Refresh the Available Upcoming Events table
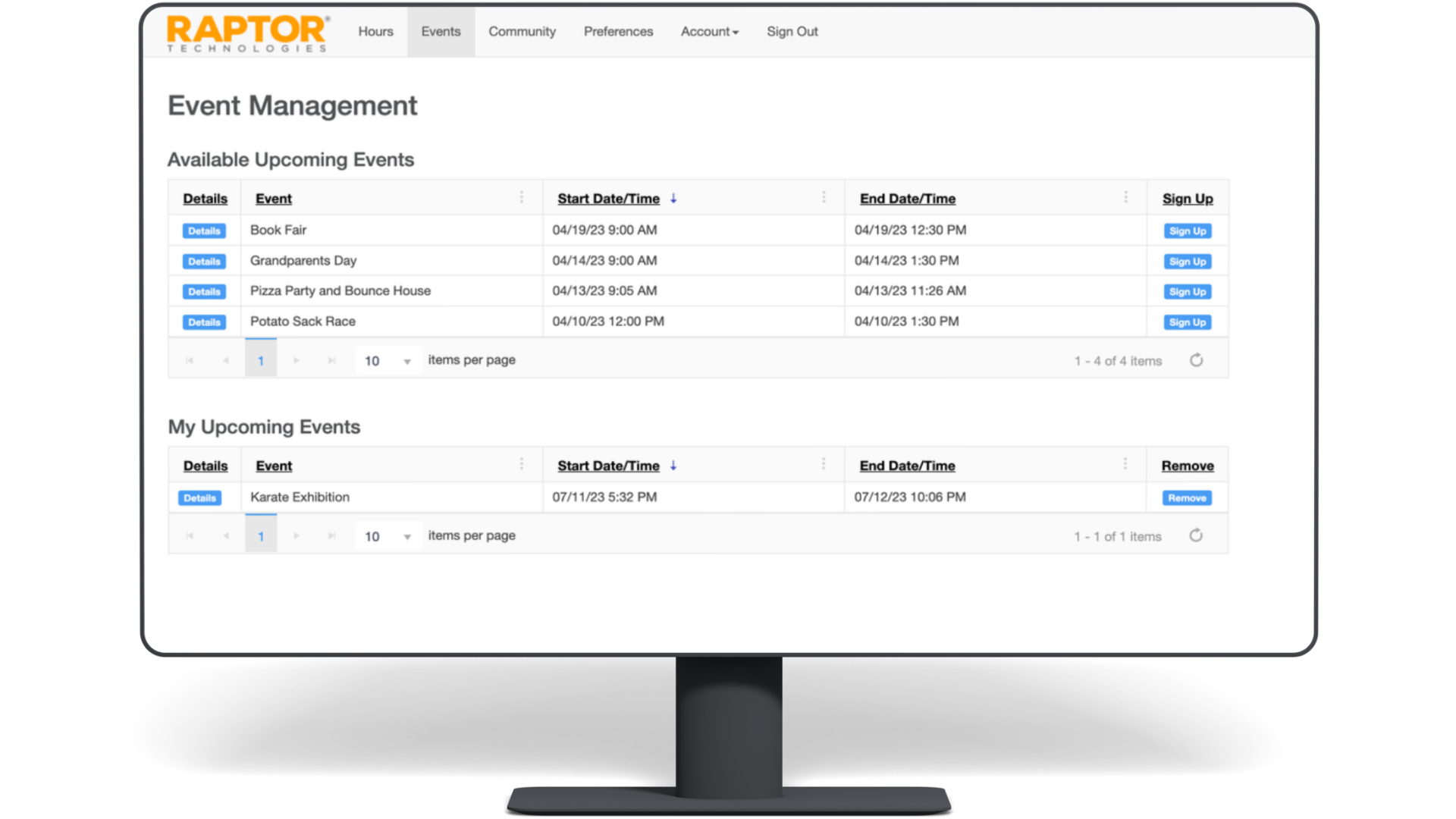 coord(1197,360)
